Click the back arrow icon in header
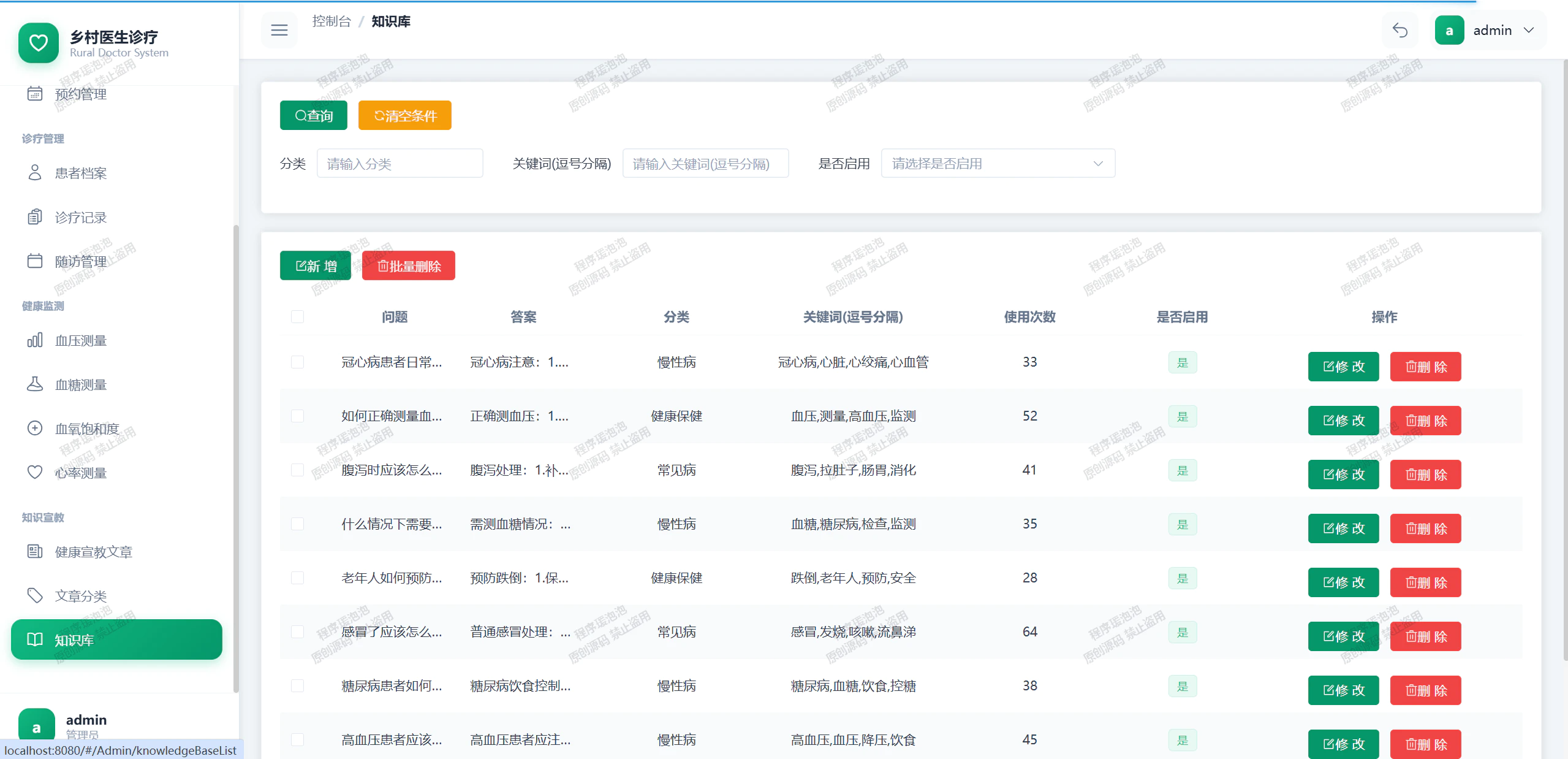Image resolution: width=1568 pixels, height=759 pixels. pos(1400,30)
